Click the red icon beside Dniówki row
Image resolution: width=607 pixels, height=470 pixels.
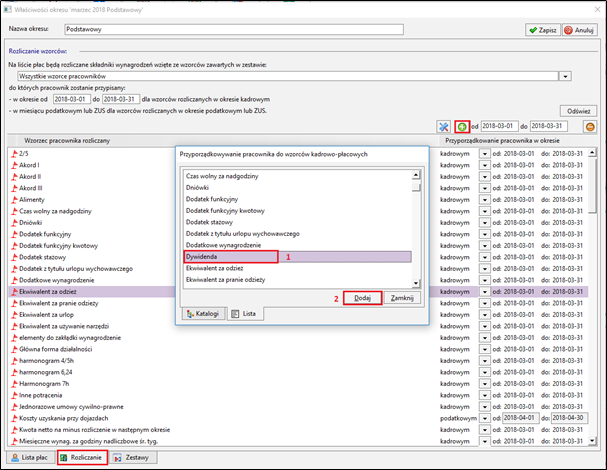tap(14, 223)
